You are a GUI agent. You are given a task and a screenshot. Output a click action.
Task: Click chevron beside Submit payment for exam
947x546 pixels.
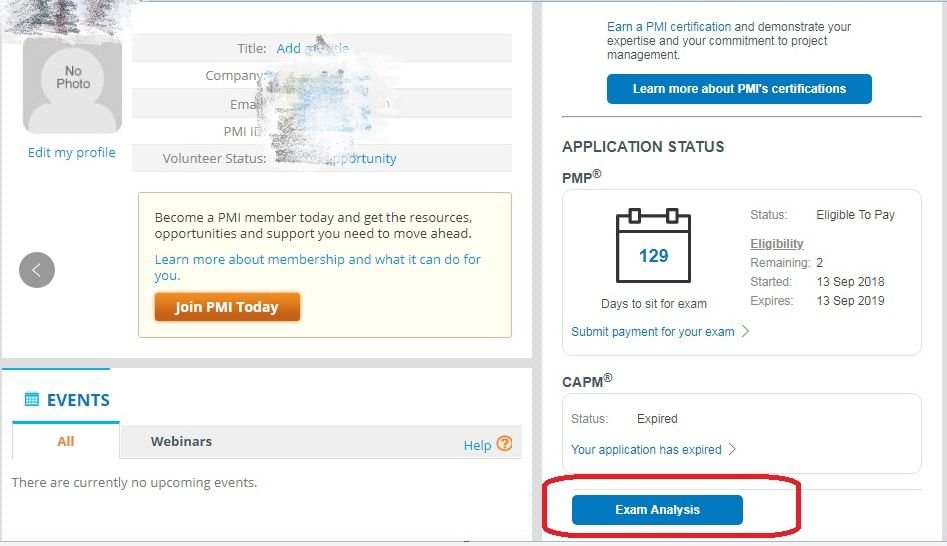[745, 331]
